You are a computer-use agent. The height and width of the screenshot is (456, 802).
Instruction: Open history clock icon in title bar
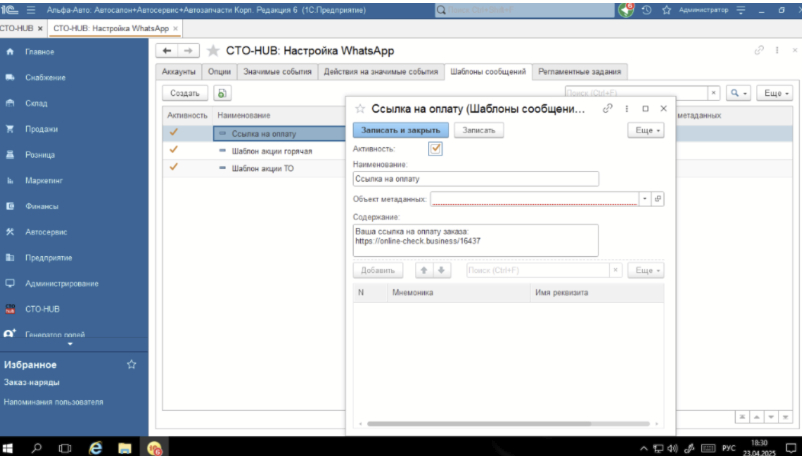point(647,10)
